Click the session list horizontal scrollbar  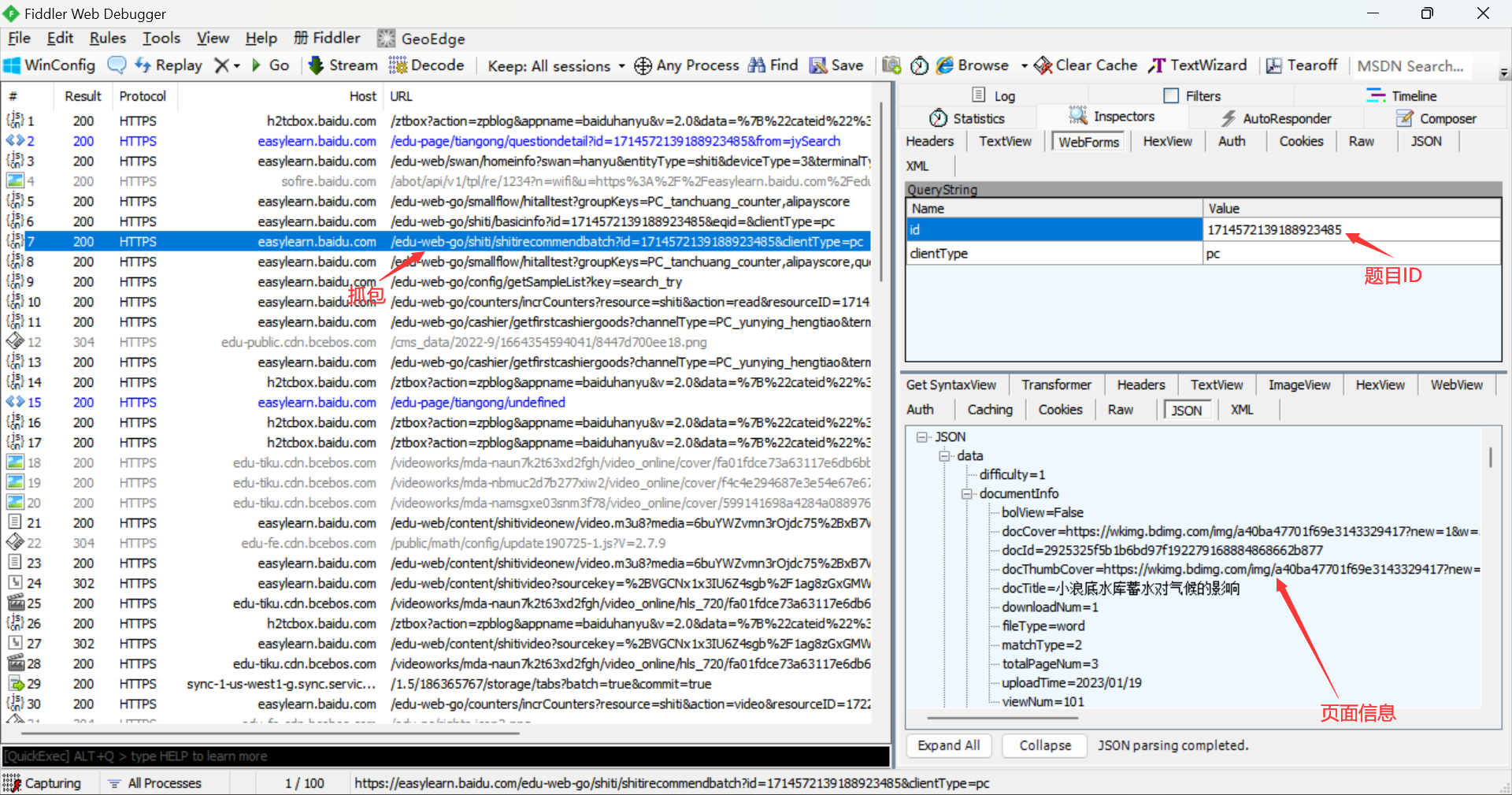[x=271, y=734]
